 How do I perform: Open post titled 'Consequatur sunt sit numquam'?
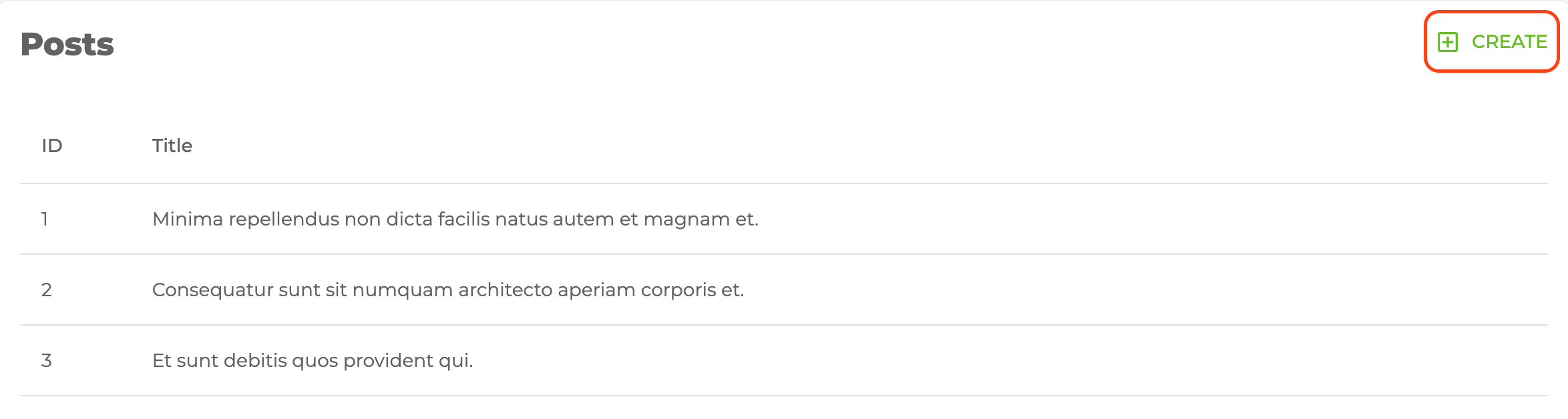tap(447, 290)
